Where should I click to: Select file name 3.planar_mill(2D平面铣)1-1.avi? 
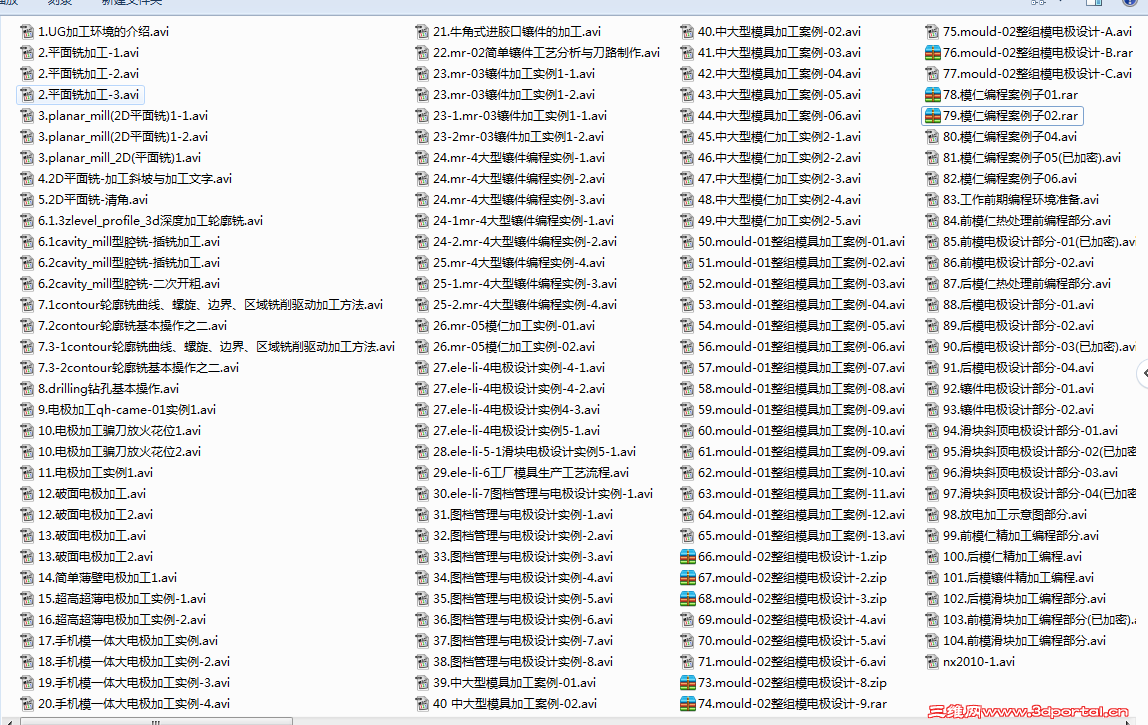(123, 116)
